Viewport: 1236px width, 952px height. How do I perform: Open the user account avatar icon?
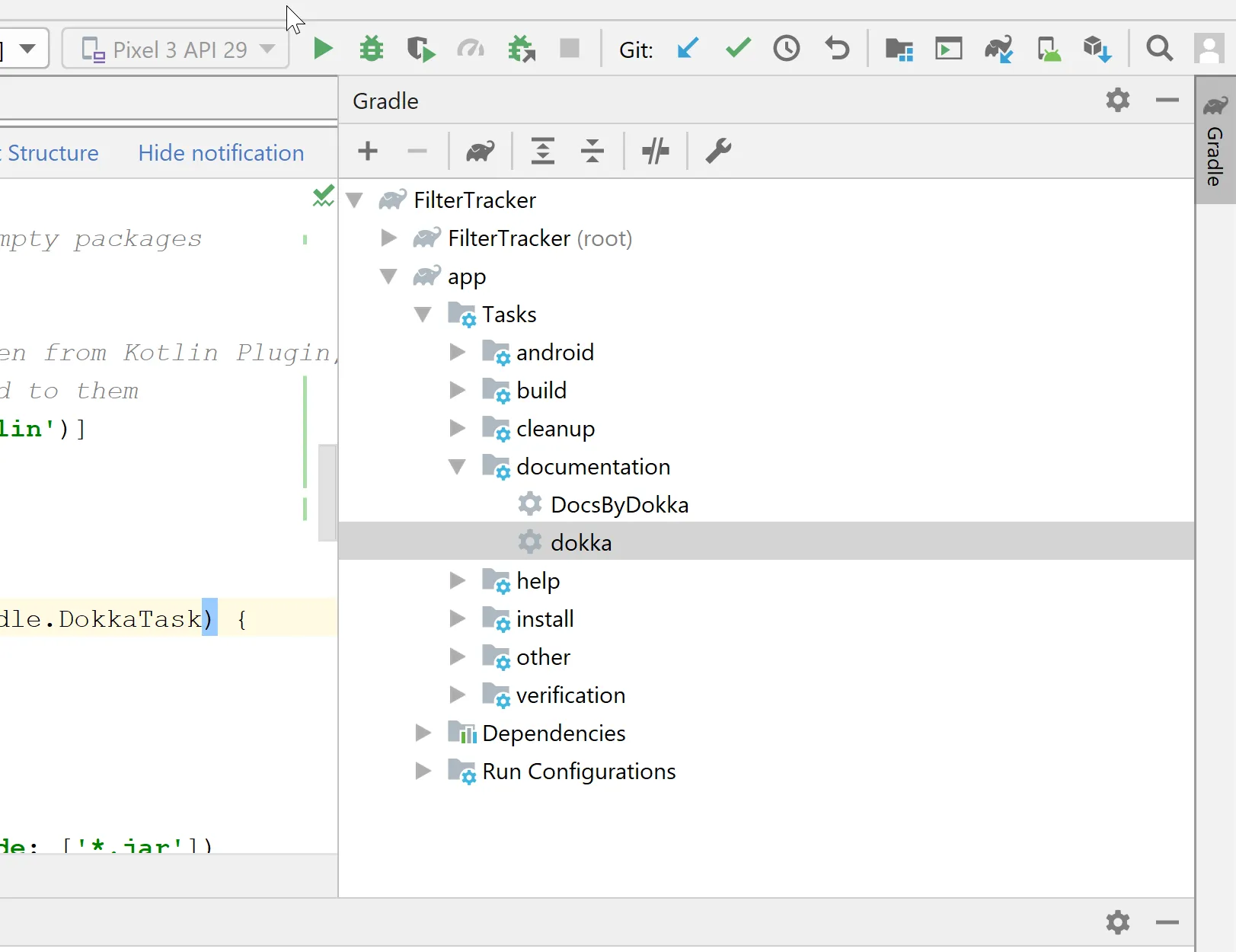pos(1209,49)
